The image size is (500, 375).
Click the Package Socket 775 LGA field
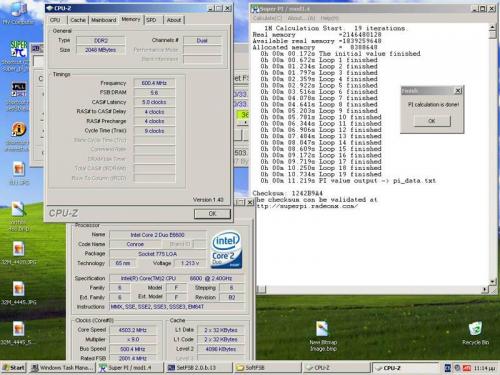pos(157,254)
